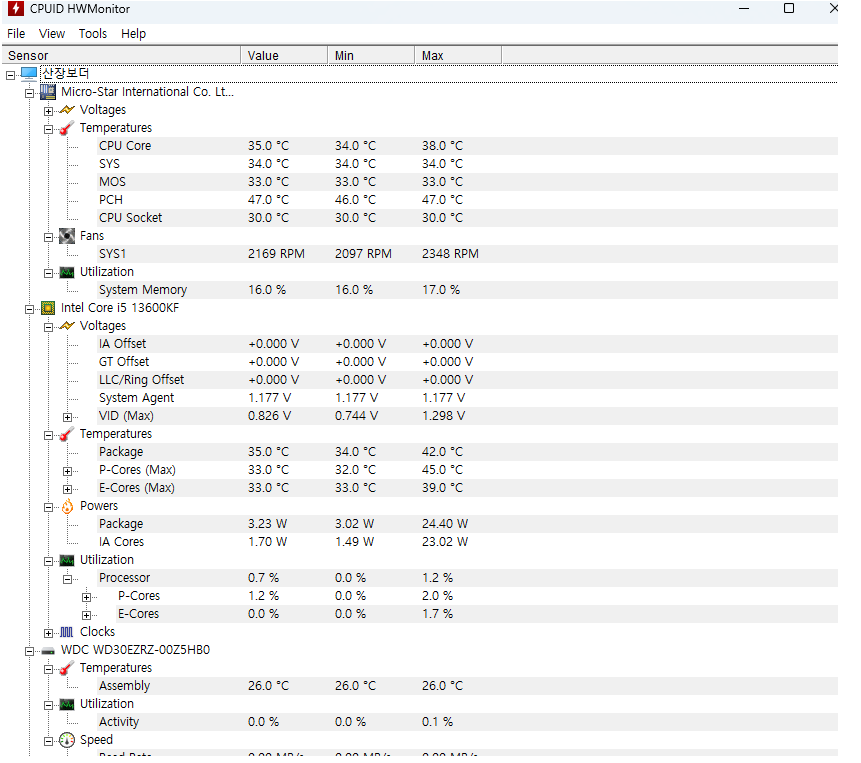Click the CPU Utilization graph icon
861x763 pixels.
pos(67,560)
